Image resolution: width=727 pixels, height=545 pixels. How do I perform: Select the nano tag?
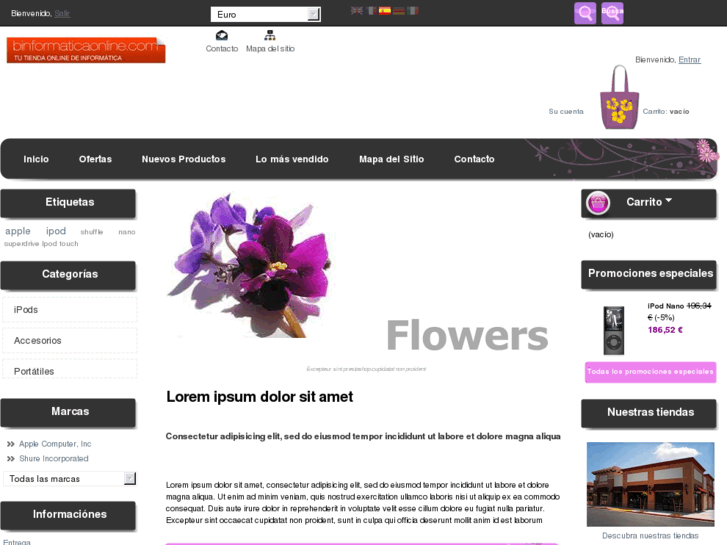127,232
